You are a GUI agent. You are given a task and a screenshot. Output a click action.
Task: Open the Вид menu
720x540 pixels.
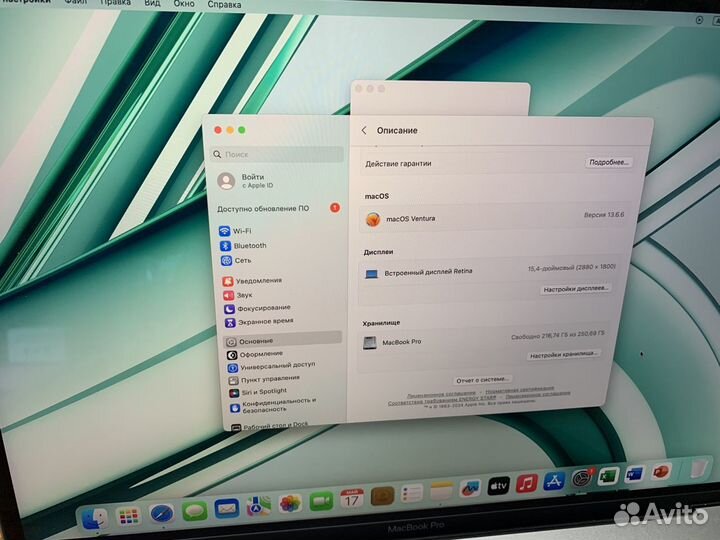click(152, 3)
